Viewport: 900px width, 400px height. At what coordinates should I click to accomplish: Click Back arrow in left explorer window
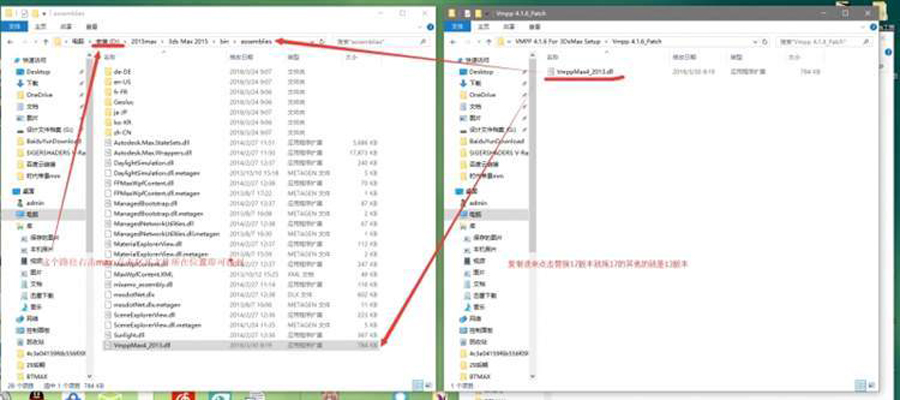point(11,41)
